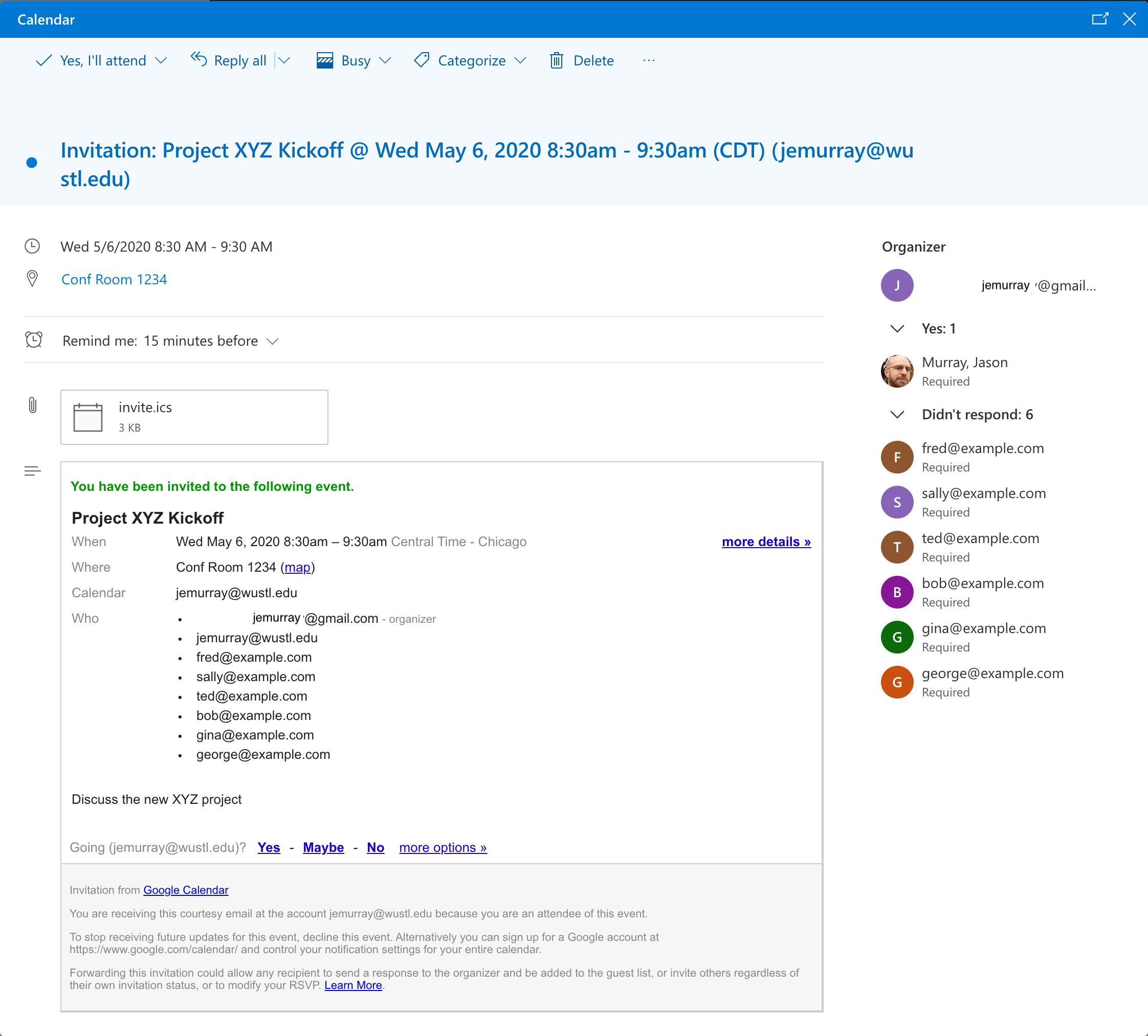Click the invite.ics attachment thumbnail
The image size is (1148, 1036).
193,417
